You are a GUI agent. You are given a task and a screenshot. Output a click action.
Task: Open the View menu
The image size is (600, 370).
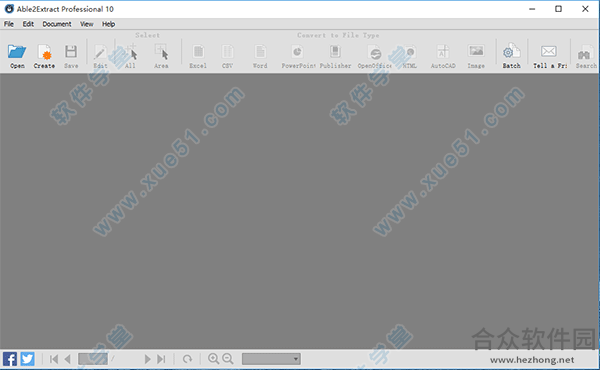(x=86, y=24)
